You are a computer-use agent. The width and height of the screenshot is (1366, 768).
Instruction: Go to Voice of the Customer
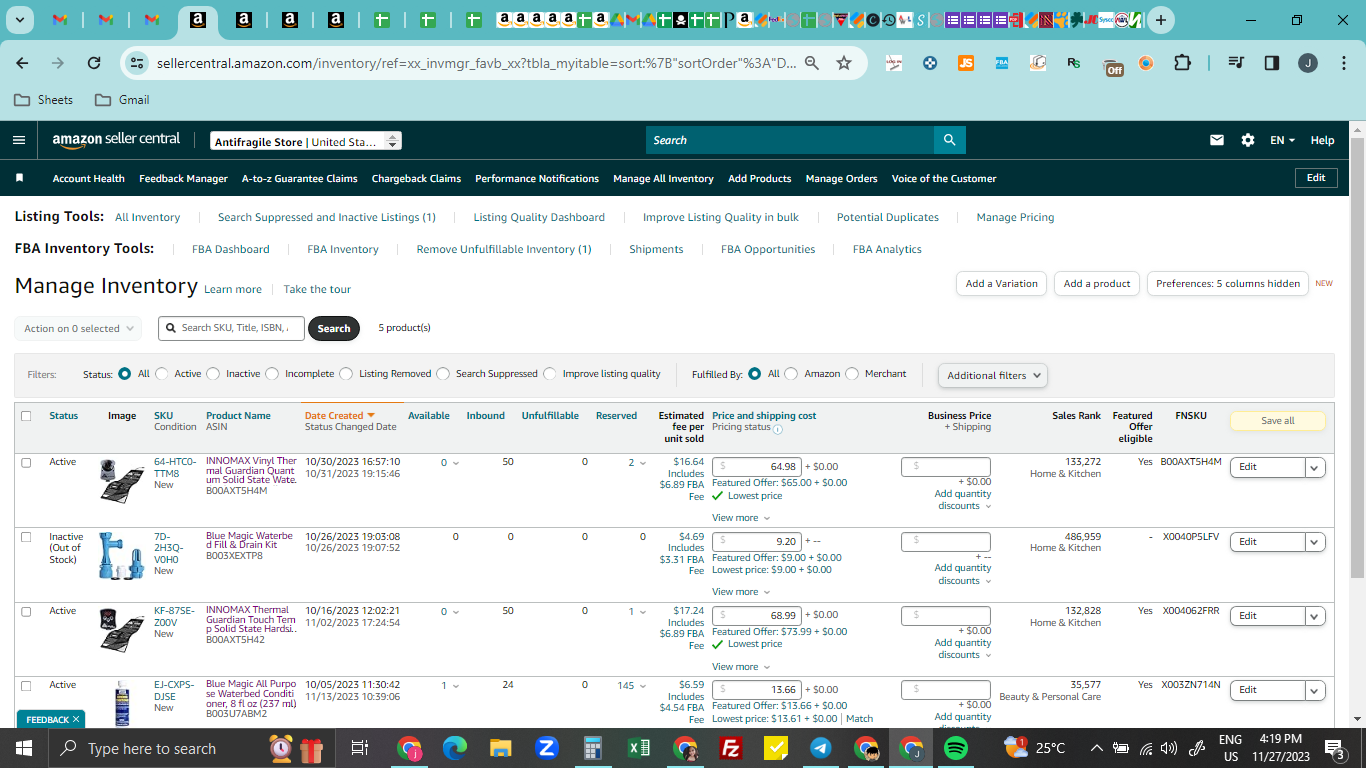[x=944, y=178]
